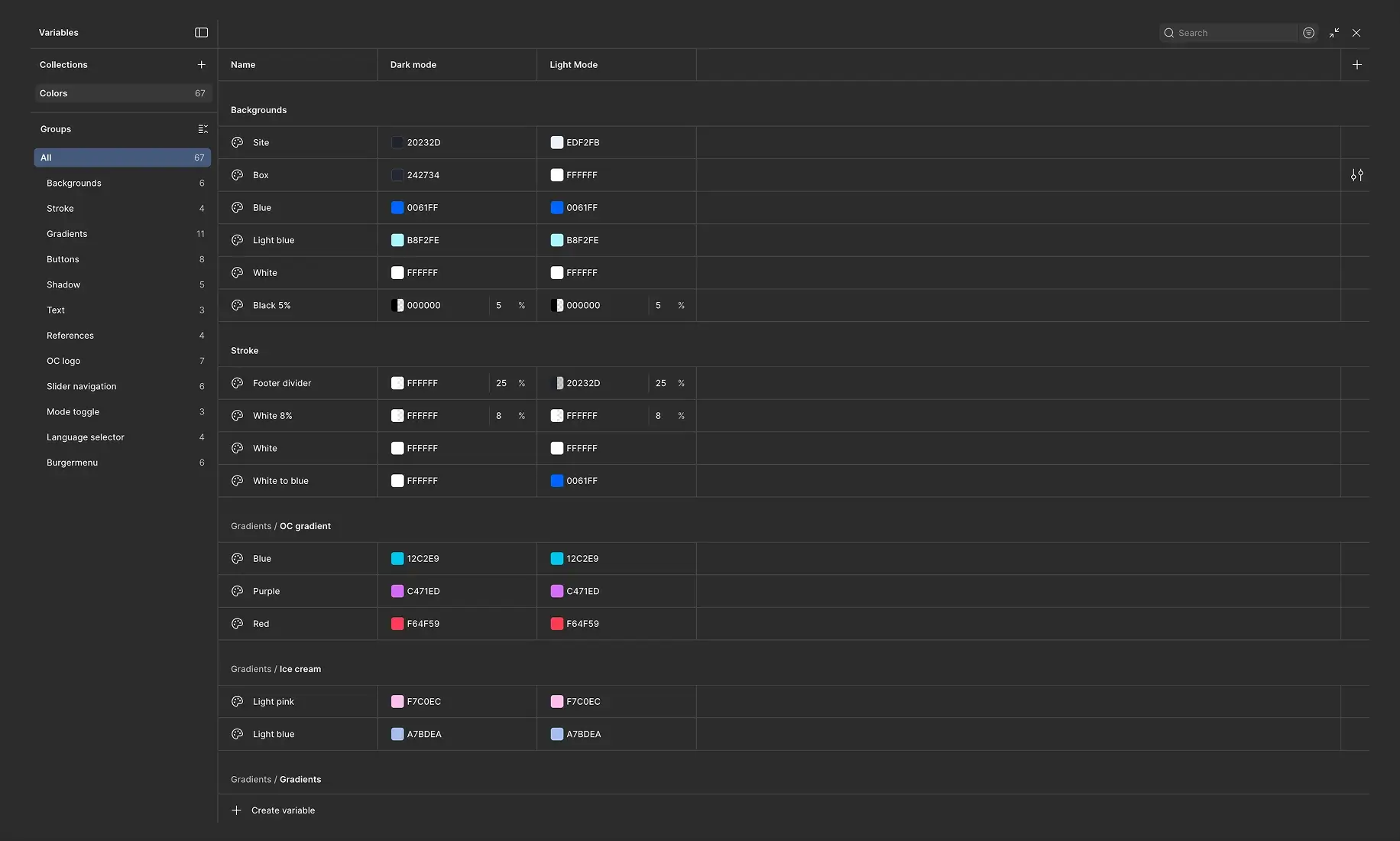The image size is (1400, 841).
Task: Open the Text group
Action: click(122, 310)
